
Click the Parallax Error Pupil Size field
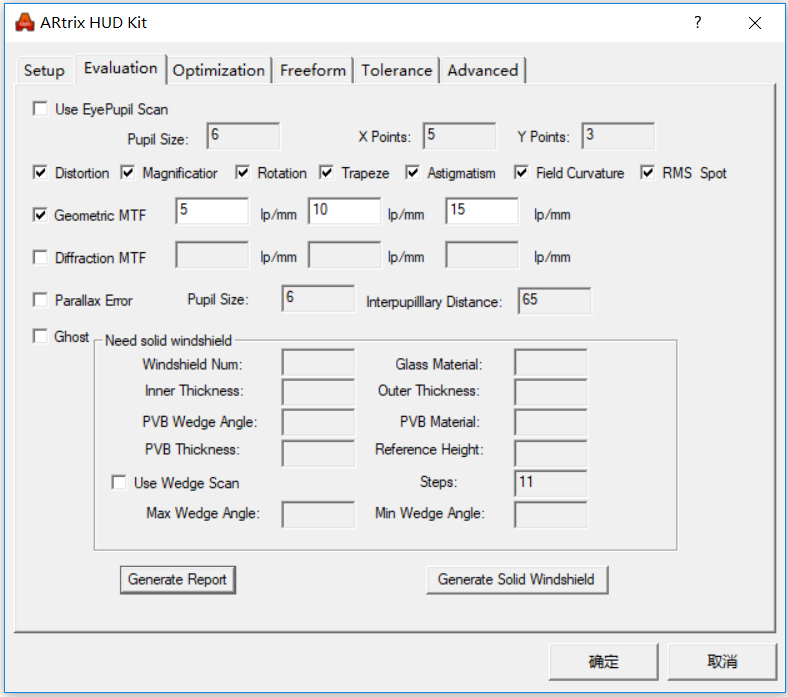(318, 298)
